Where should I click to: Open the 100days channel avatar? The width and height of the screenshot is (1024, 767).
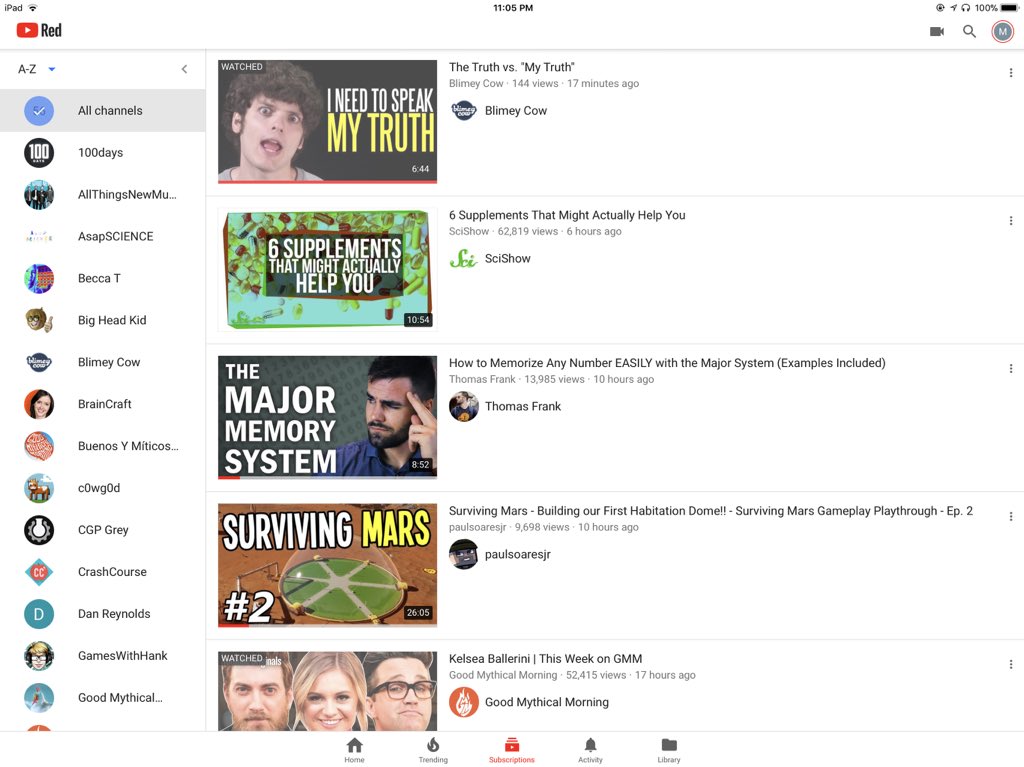coord(39,152)
